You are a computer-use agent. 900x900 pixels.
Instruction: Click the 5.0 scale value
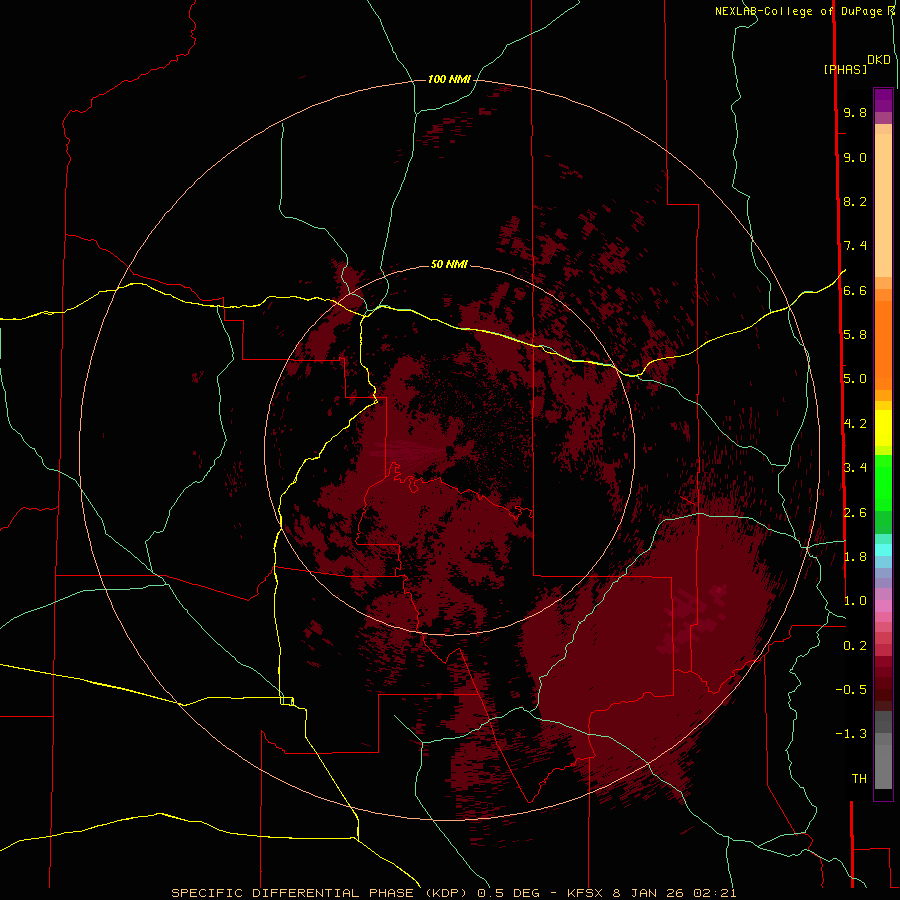coord(855,379)
